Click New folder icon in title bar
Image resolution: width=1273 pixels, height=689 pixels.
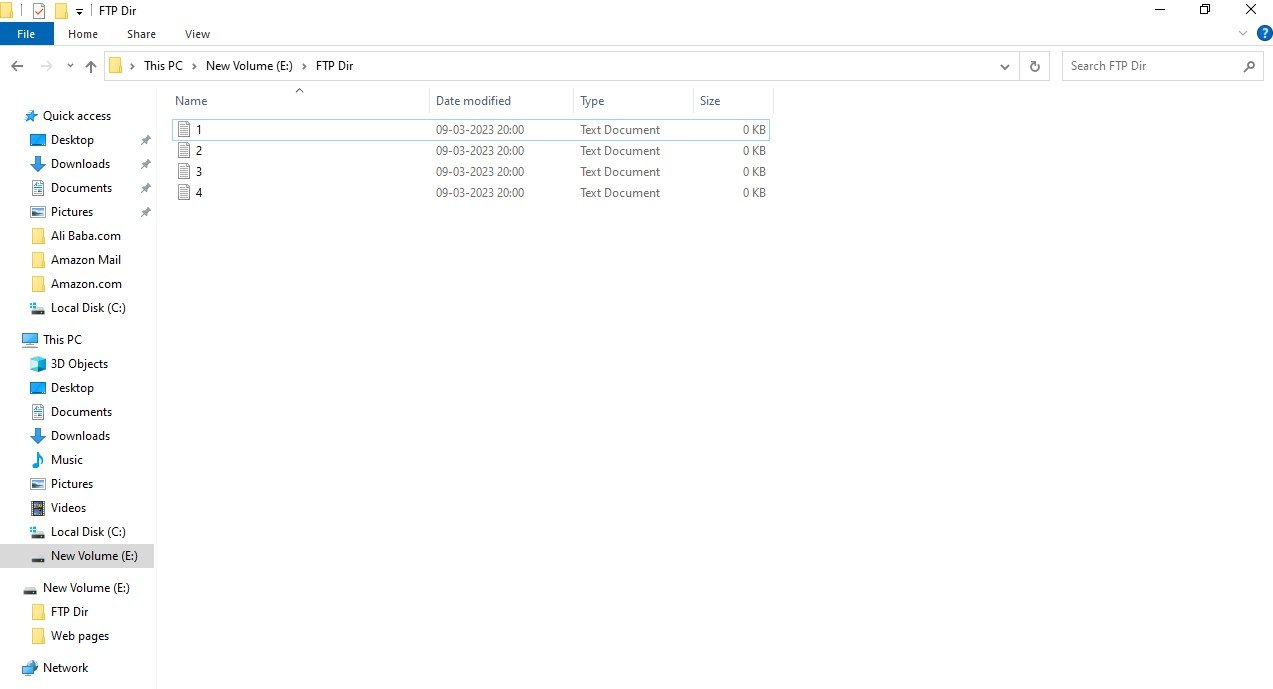[61, 10]
